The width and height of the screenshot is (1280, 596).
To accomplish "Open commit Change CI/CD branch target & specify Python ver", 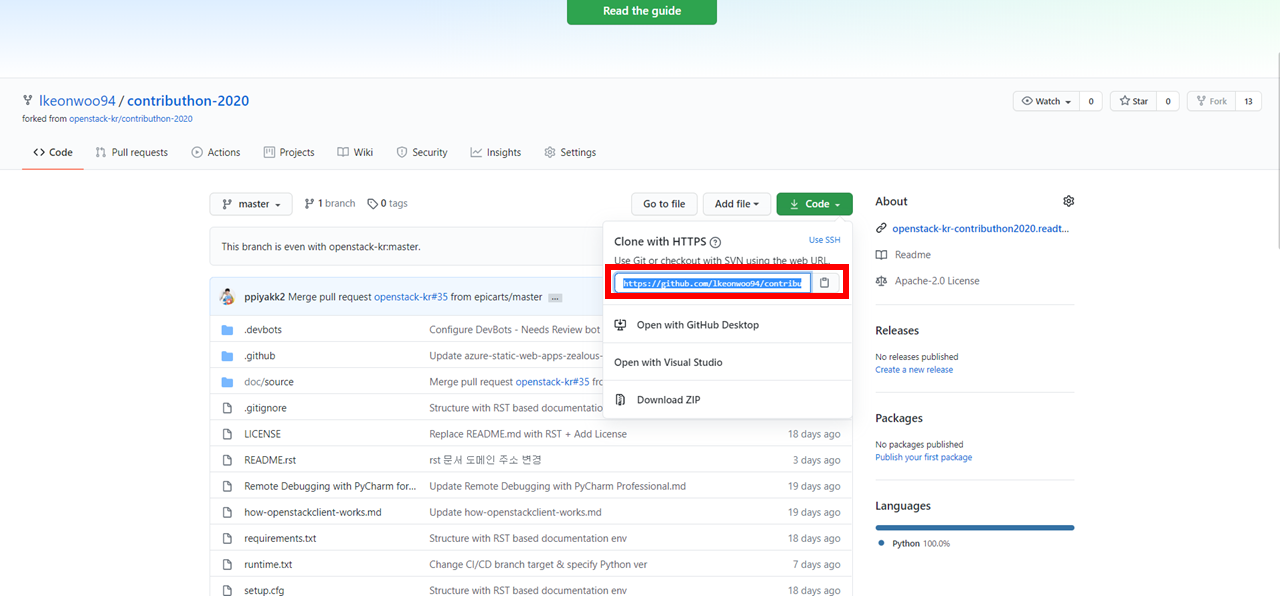I will [x=538, y=564].
